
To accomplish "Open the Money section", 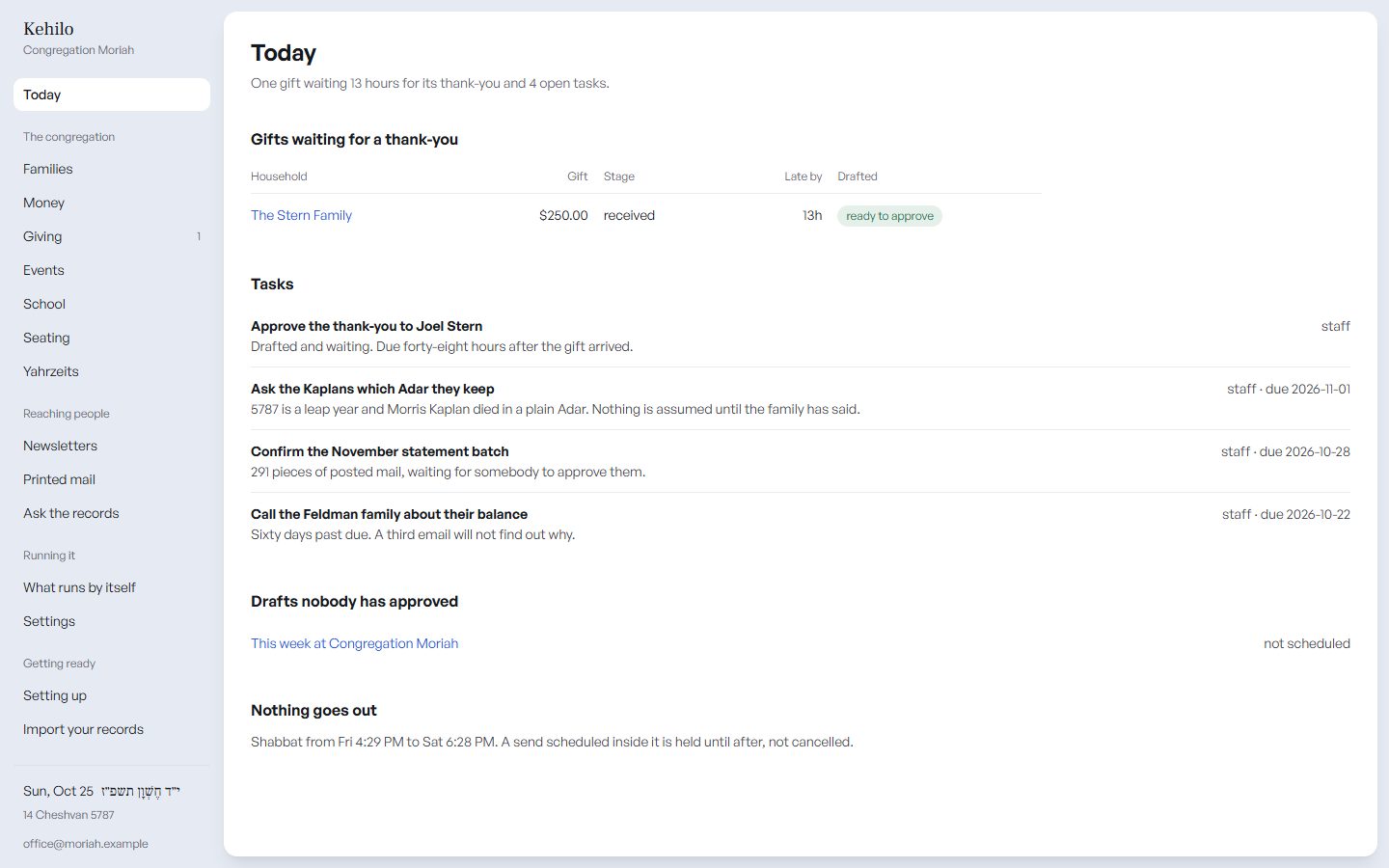I will pos(112,203).
